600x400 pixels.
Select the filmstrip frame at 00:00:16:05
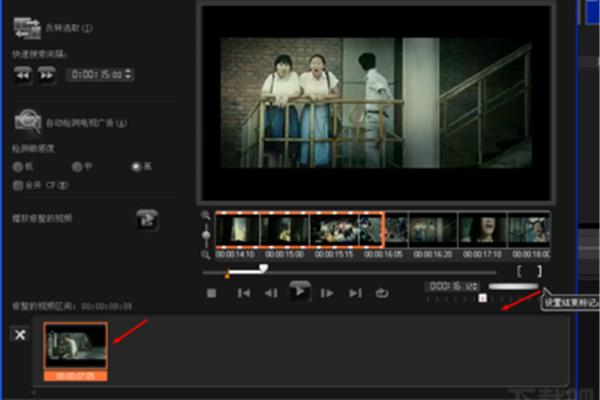[x=384, y=230]
